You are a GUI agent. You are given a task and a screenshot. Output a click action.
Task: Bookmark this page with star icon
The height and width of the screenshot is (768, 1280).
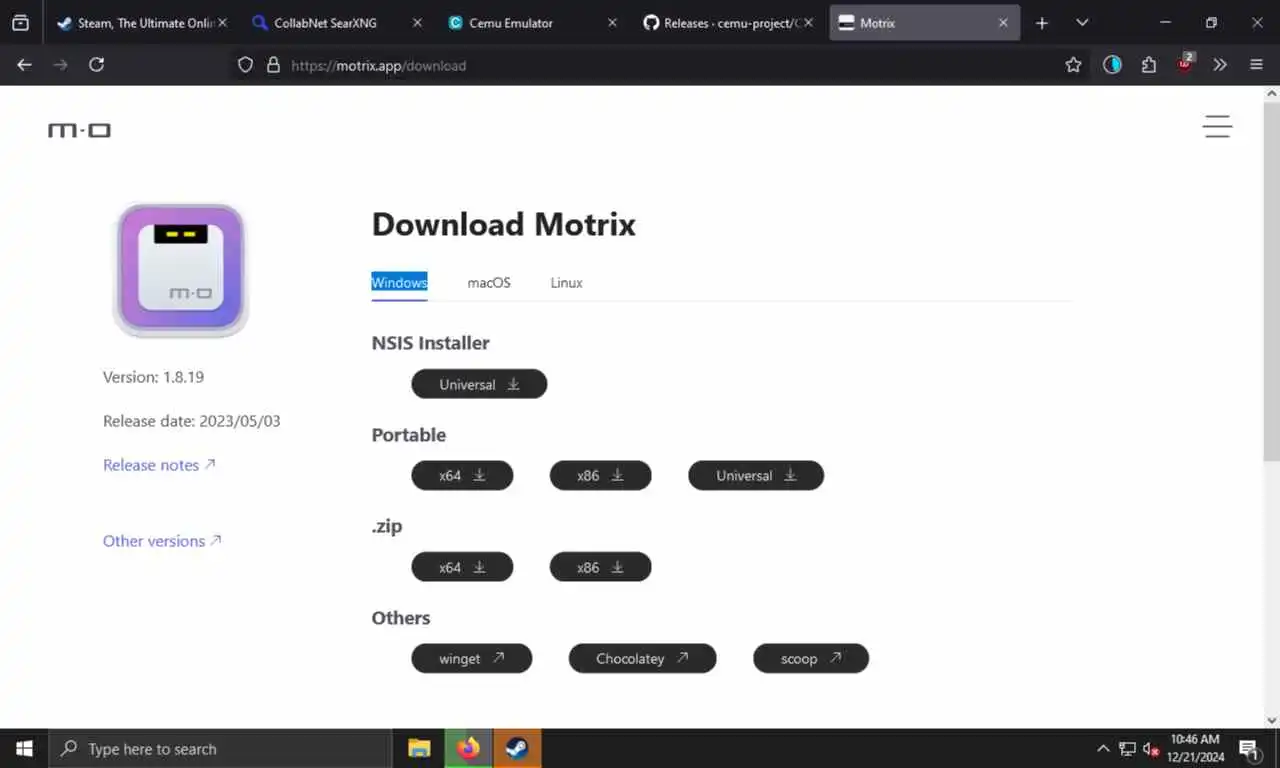coord(1073,65)
